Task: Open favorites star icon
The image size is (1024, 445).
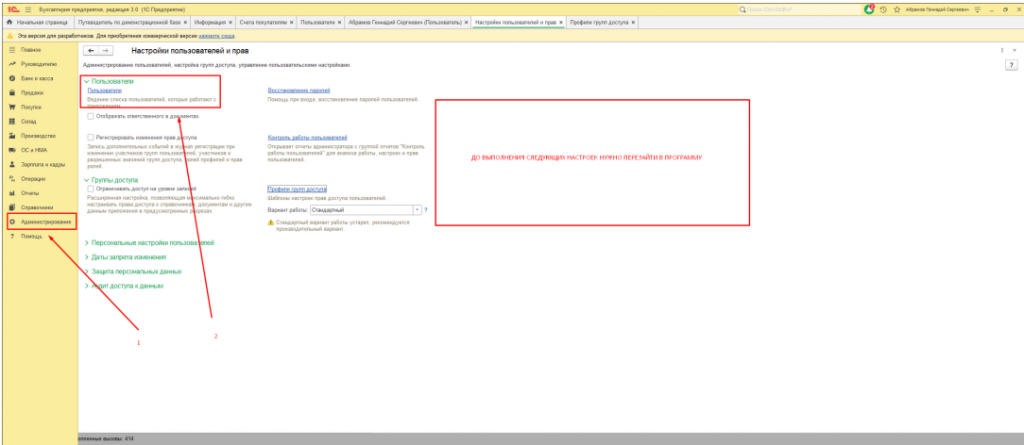Action: tap(897, 10)
